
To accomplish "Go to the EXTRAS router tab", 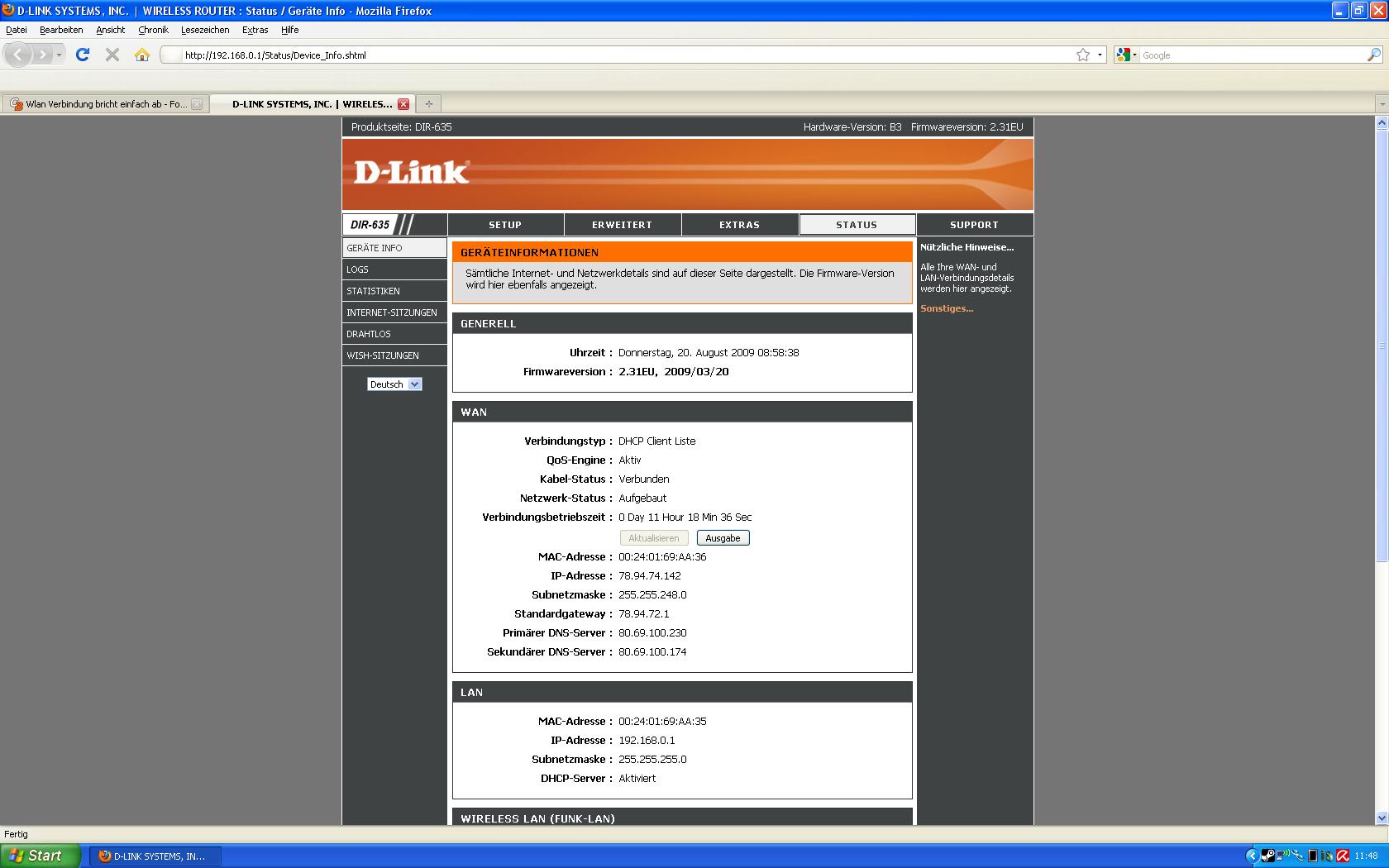I will (740, 225).
